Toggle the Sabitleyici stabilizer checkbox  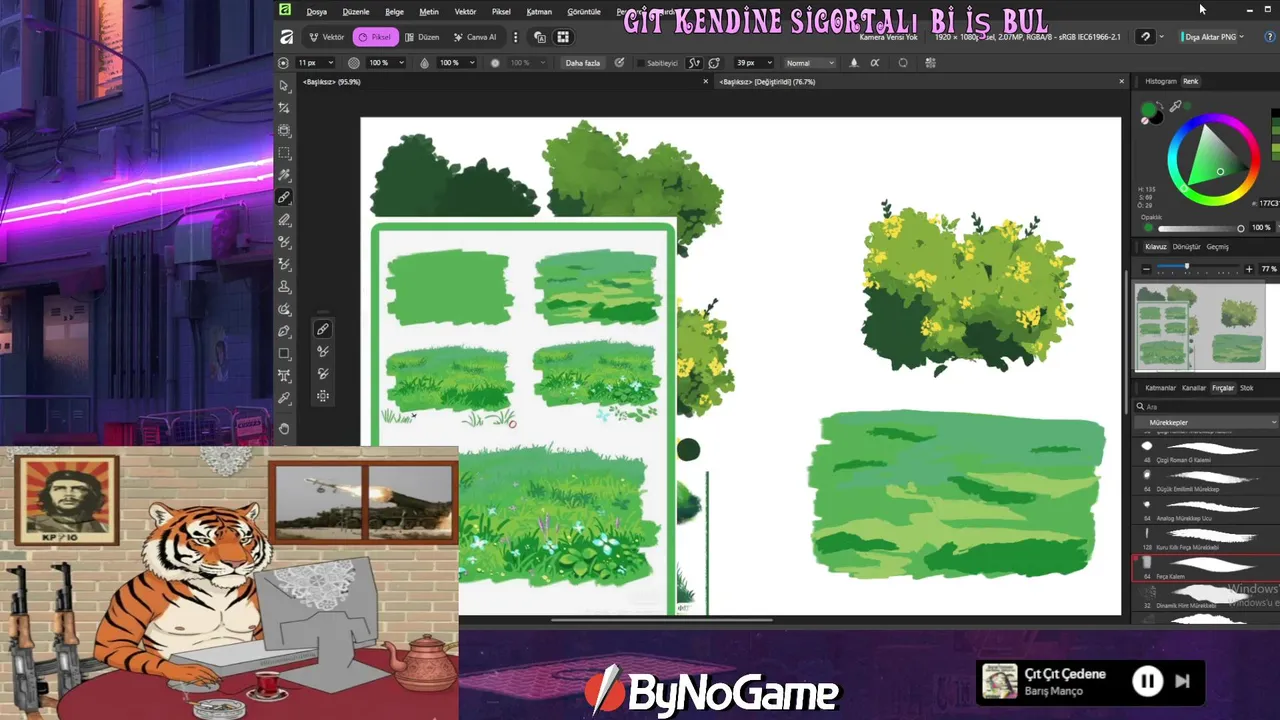[640, 63]
